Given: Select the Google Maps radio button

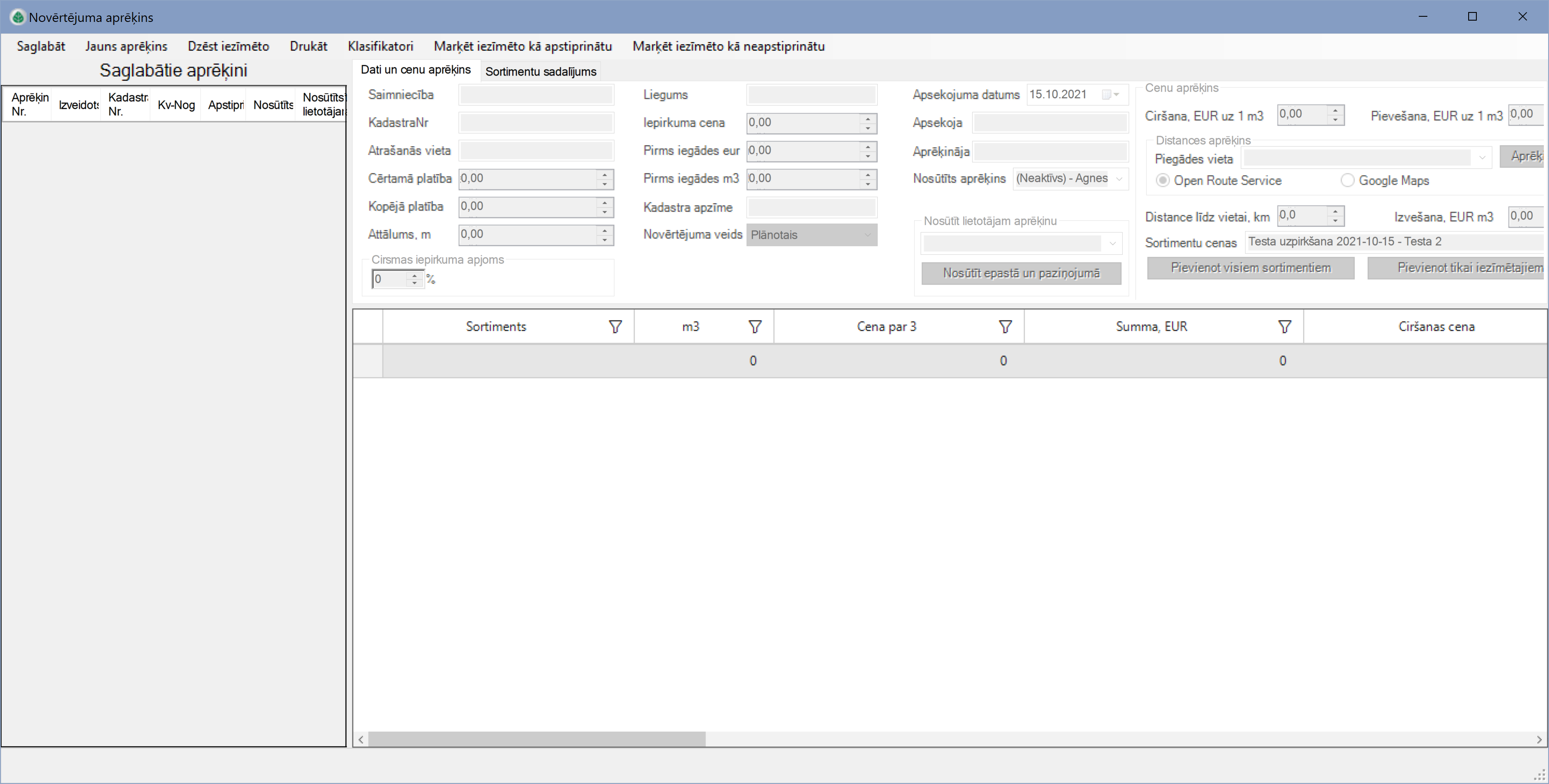Looking at the screenshot, I should [1347, 180].
